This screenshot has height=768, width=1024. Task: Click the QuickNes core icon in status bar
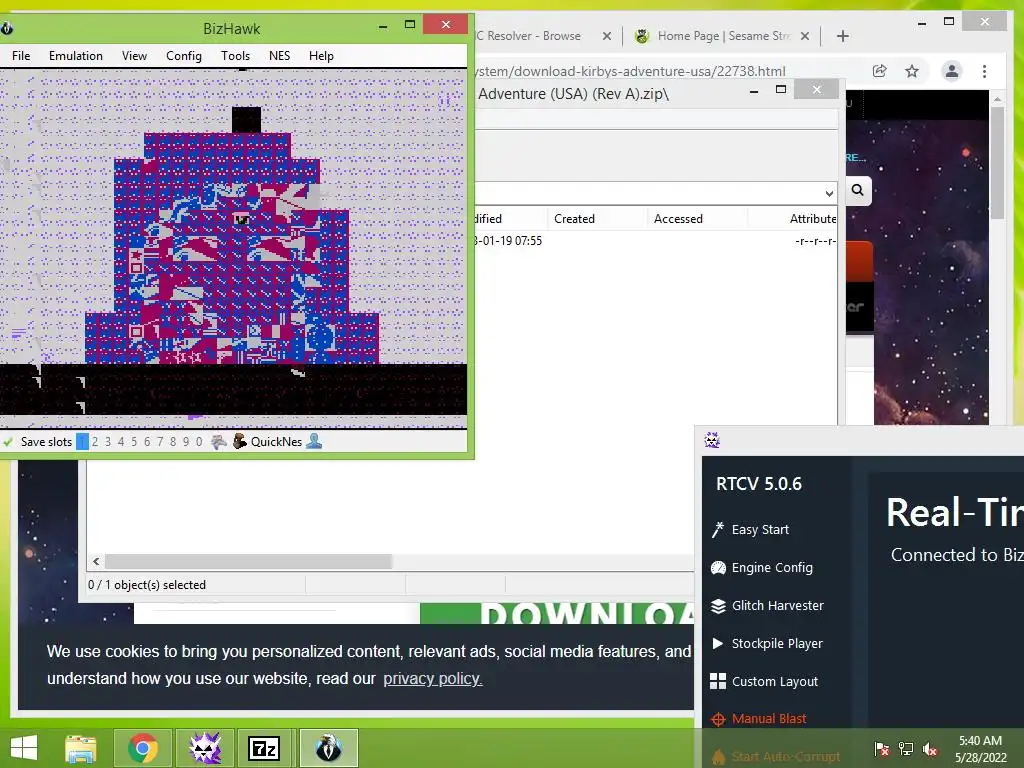[240, 441]
